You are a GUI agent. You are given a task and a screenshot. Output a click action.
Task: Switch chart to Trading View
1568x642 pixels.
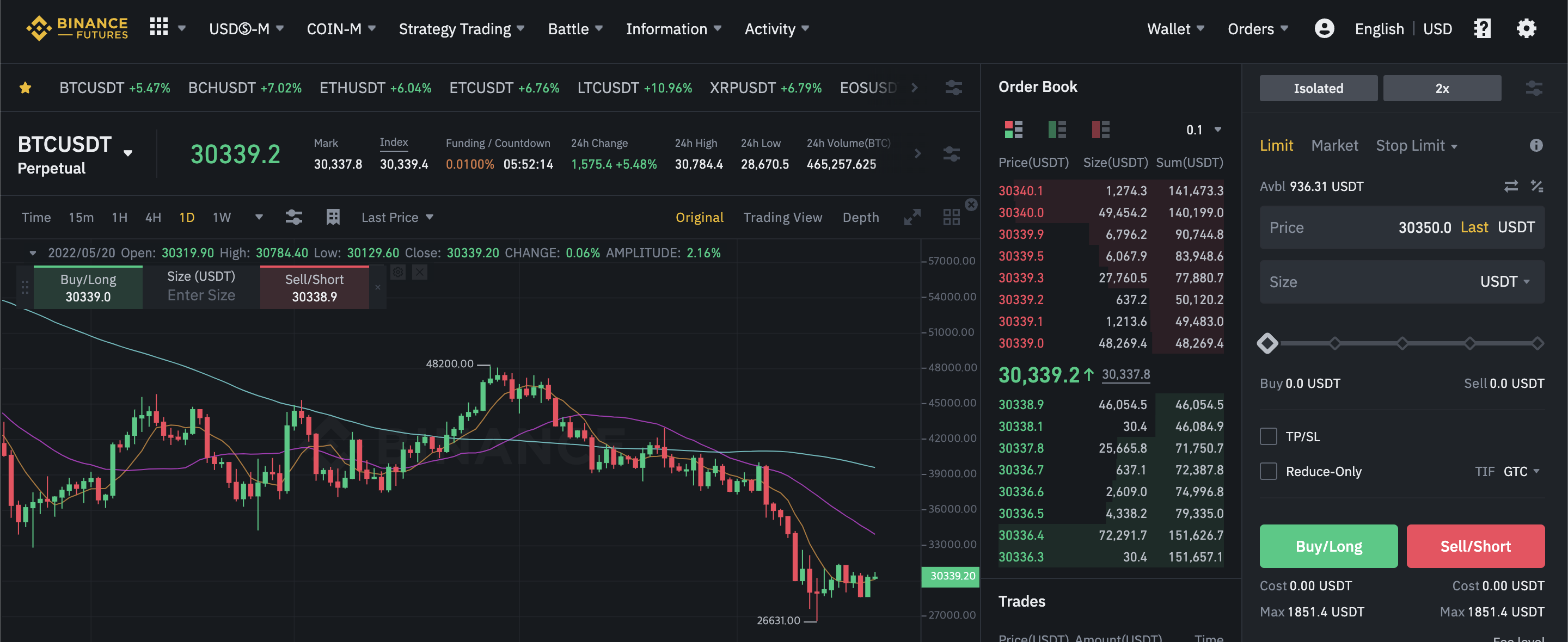click(782, 217)
